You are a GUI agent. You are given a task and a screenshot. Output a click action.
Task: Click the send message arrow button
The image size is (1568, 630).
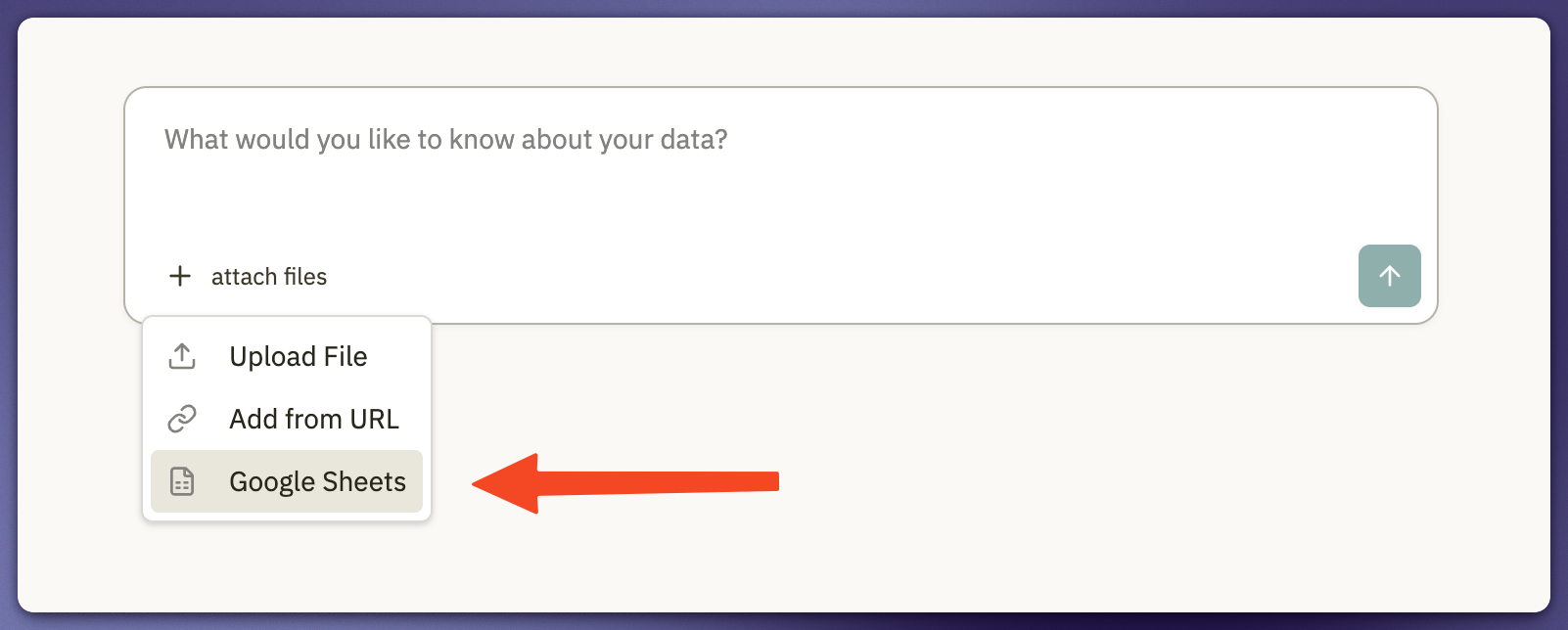(1389, 276)
